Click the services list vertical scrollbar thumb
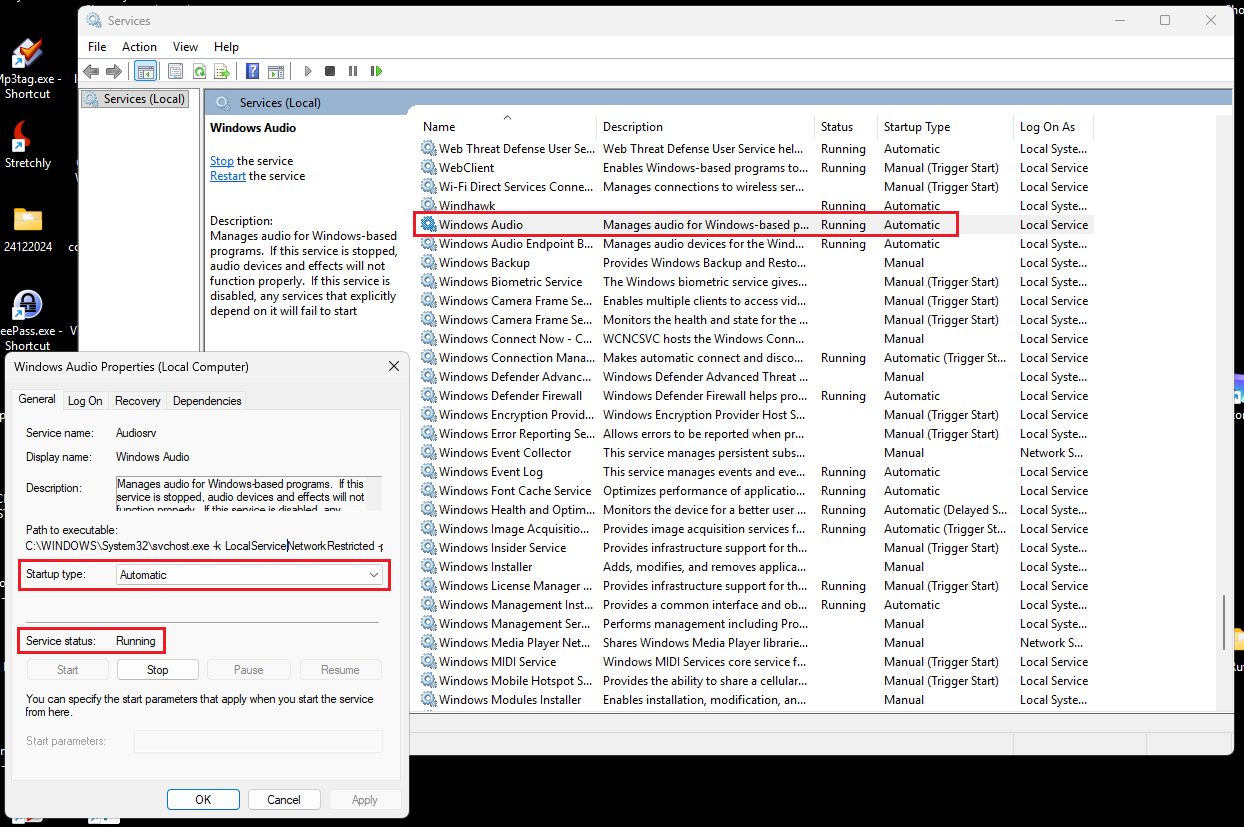 click(1224, 621)
